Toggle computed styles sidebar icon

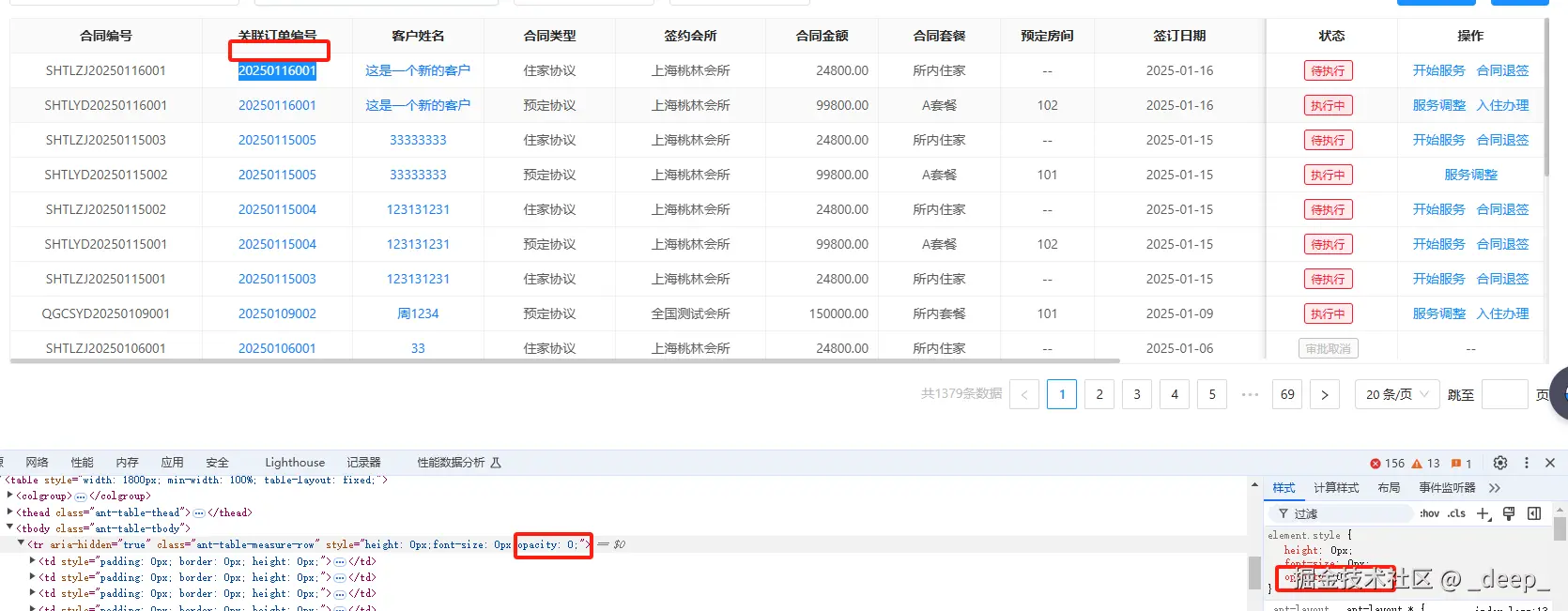(1534, 513)
